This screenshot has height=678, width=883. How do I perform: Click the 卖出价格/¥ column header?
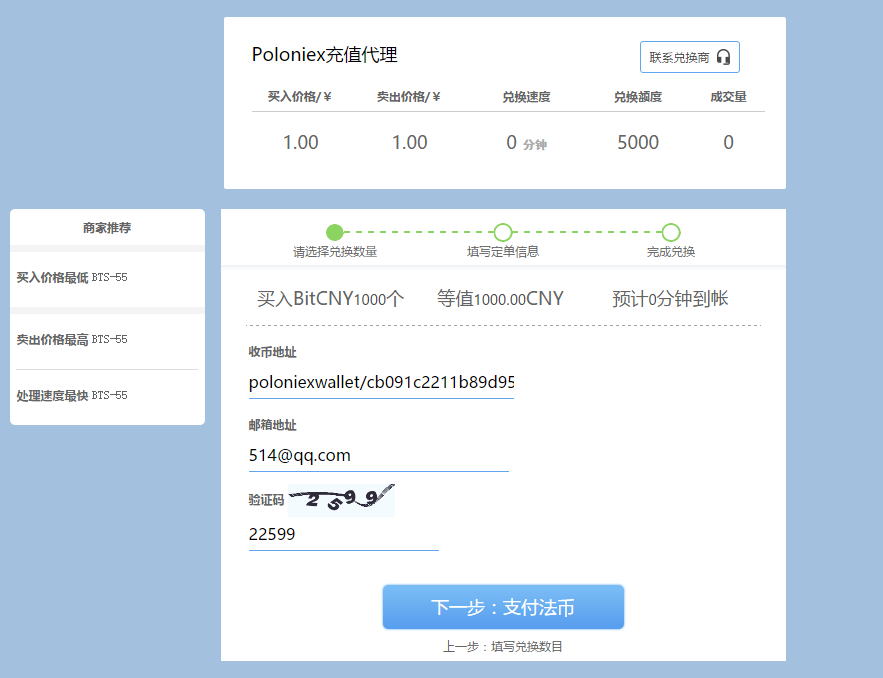coord(409,97)
